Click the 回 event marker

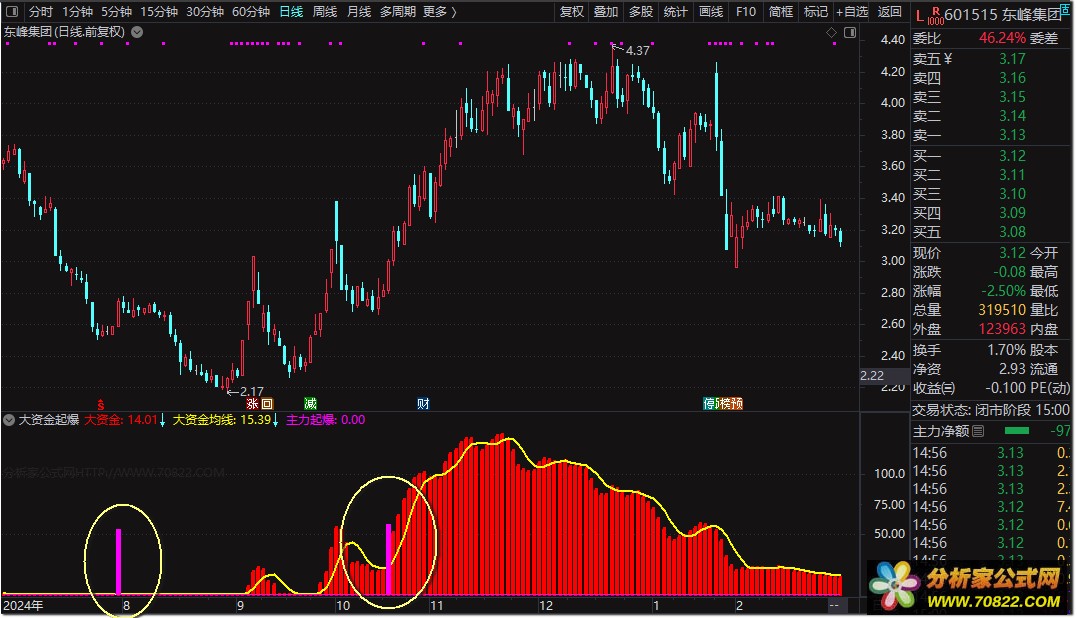click(x=267, y=404)
